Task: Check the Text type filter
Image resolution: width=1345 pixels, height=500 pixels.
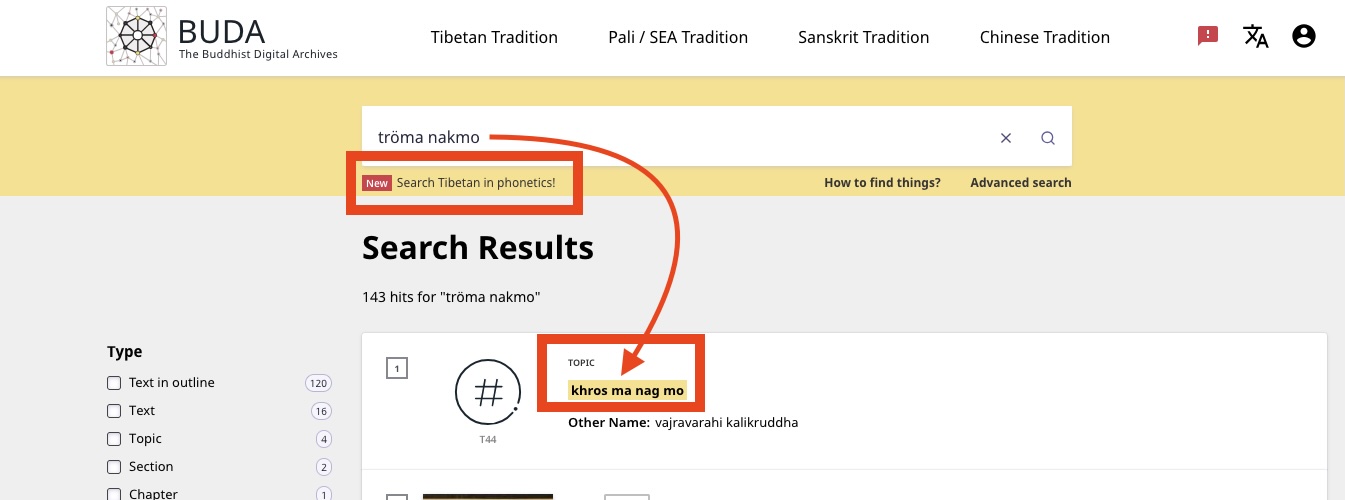Action: (114, 411)
